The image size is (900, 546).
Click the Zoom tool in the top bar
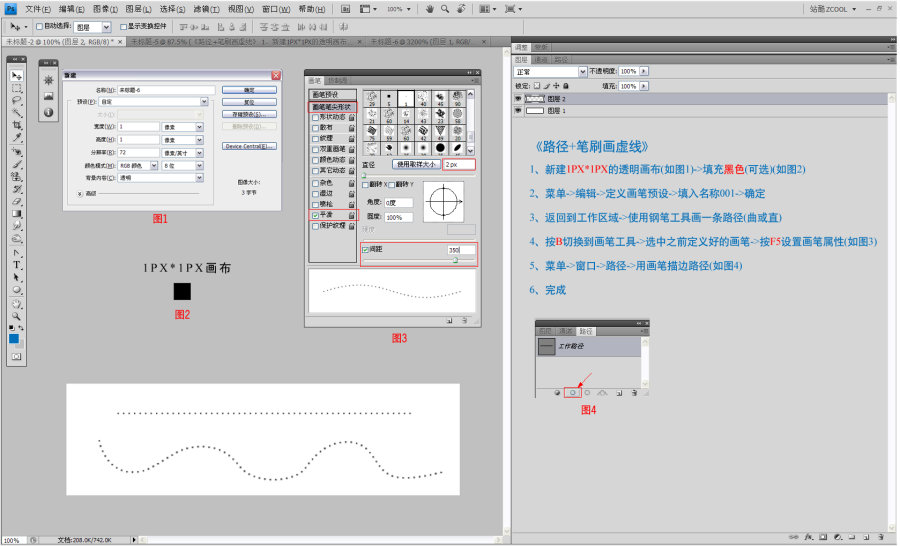[x=445, y=8]
